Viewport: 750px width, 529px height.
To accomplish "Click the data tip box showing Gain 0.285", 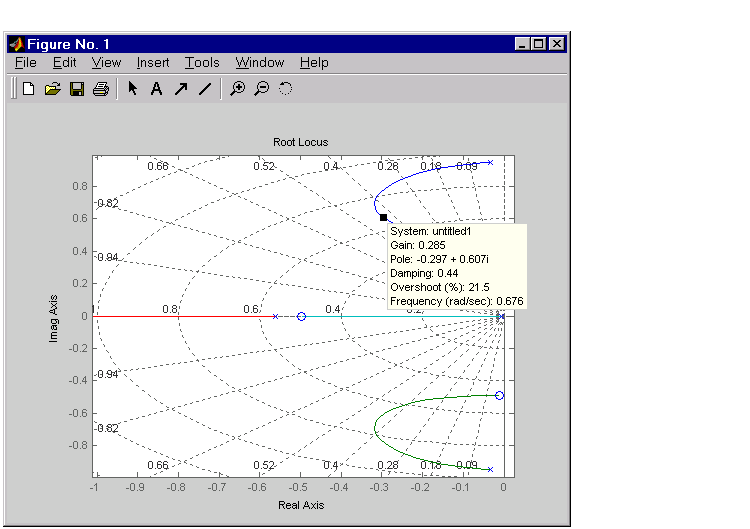I will pos(456,266).
